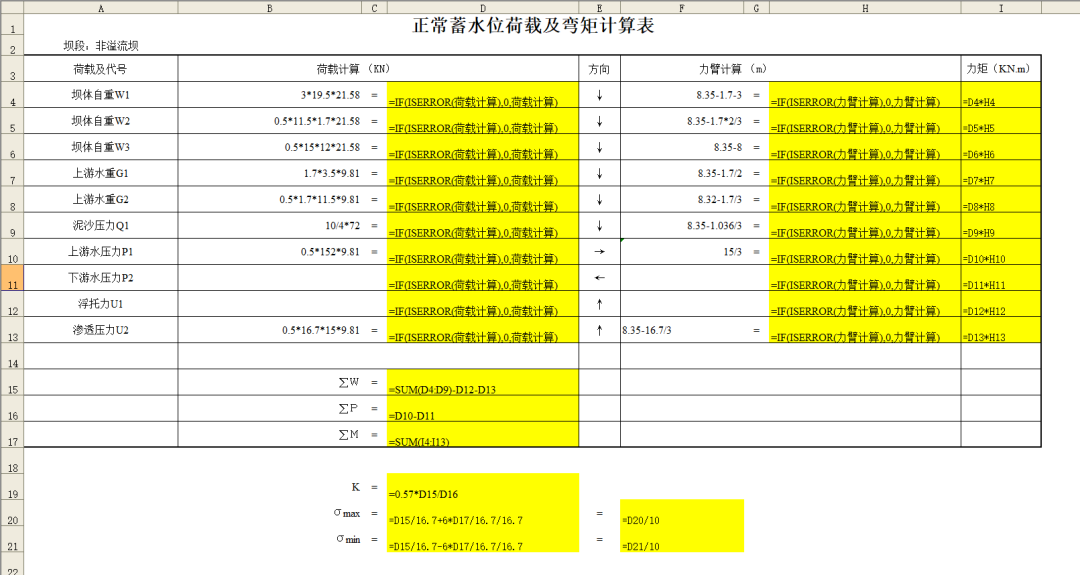
Task: Click the ΣW label cell
Action: (x=269, y=382)
